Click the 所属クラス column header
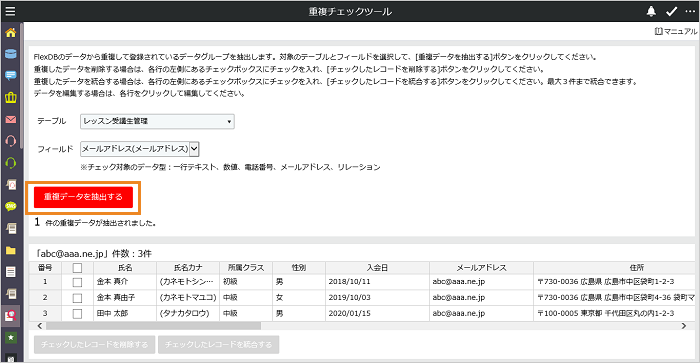Viewport: 700px width, 363px height. coord(246,267)
